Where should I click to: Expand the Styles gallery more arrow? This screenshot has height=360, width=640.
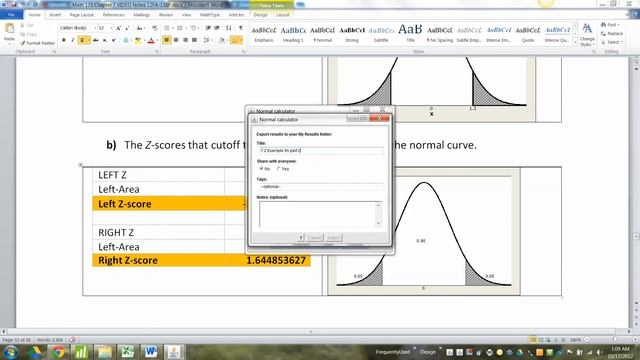click(x=576, y=42)
